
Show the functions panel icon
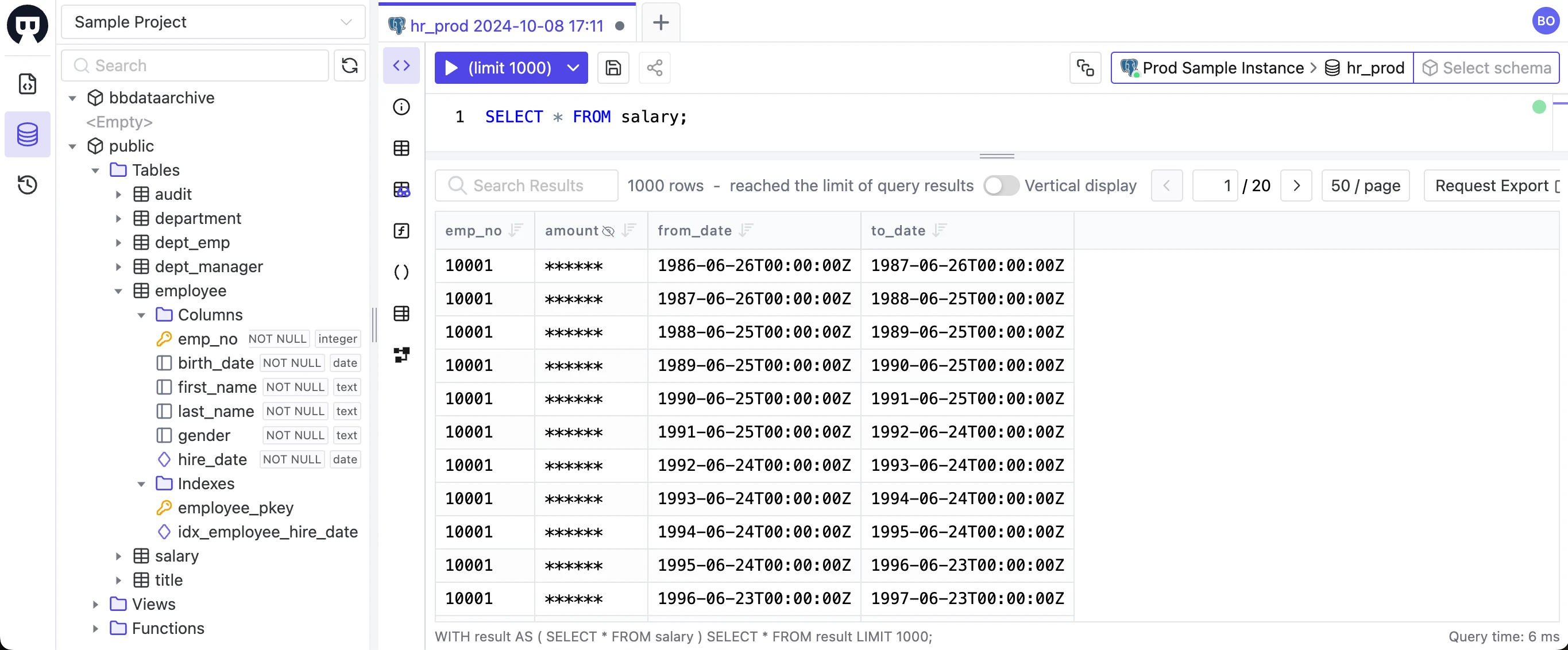[401, 231]
